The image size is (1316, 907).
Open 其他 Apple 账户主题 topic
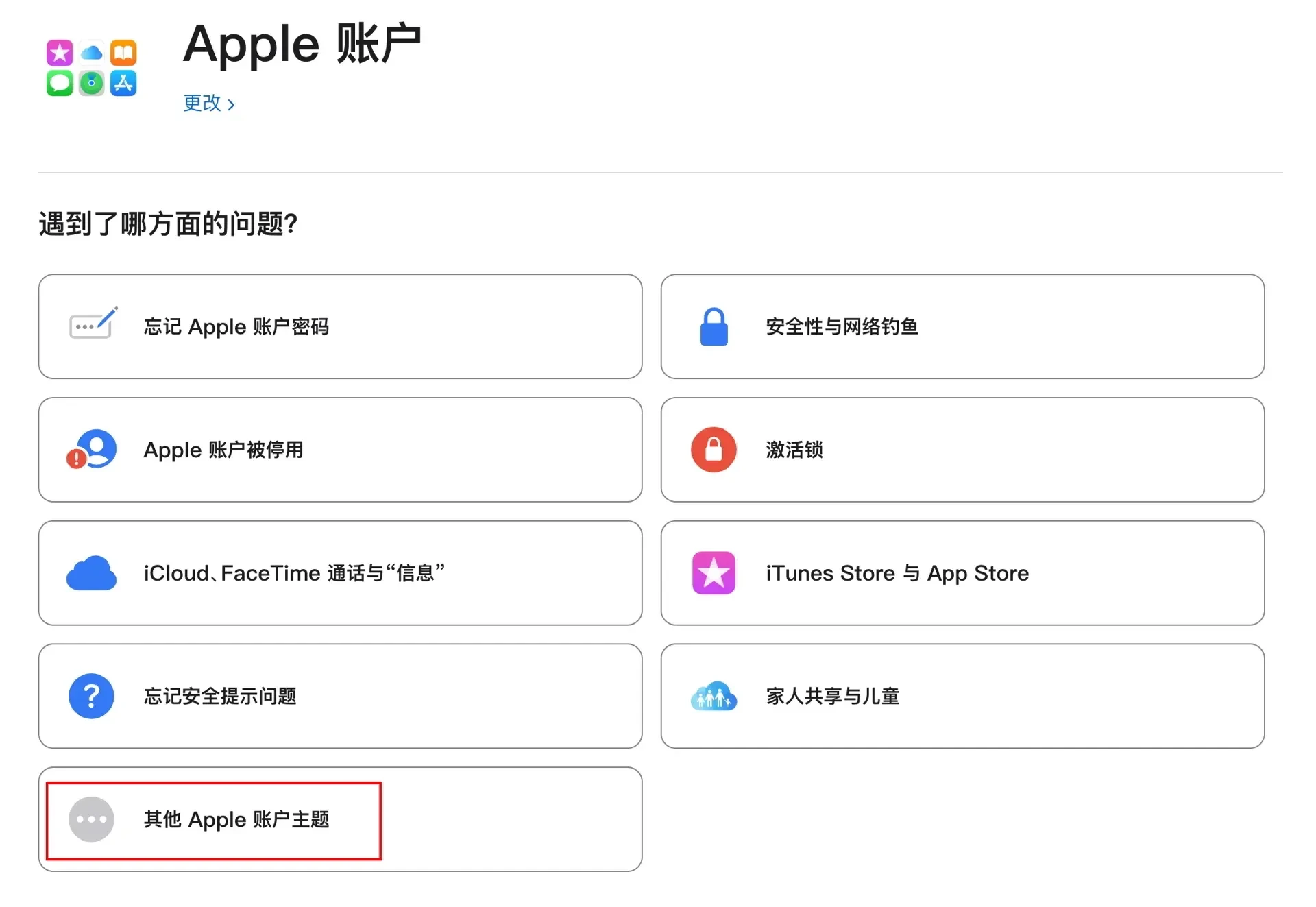236,820
